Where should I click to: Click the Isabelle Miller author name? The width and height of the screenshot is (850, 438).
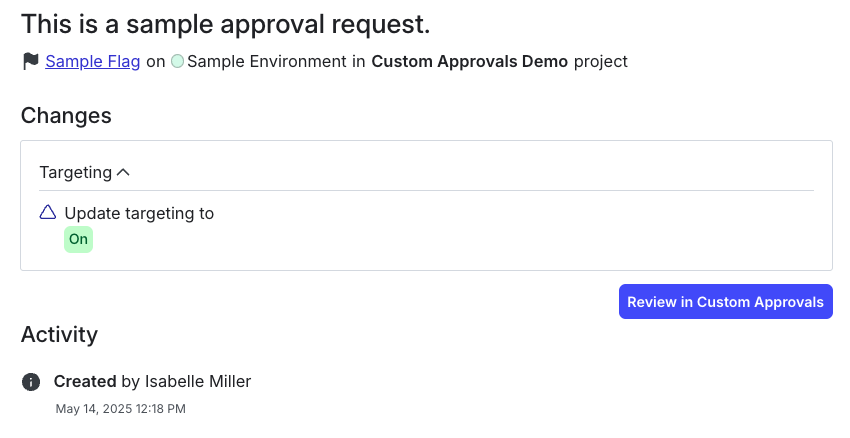[198, 381]
